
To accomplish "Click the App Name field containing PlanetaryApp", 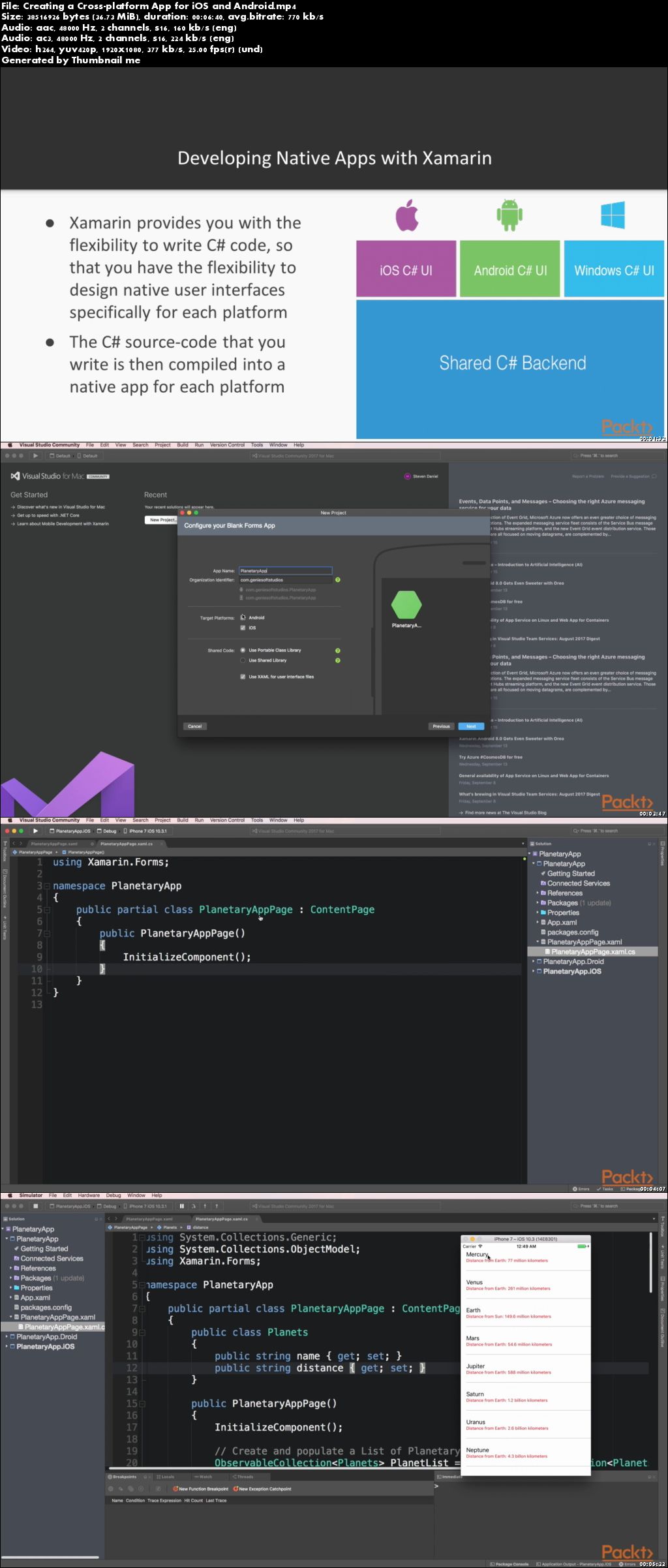I will click(x=285, y=571).
